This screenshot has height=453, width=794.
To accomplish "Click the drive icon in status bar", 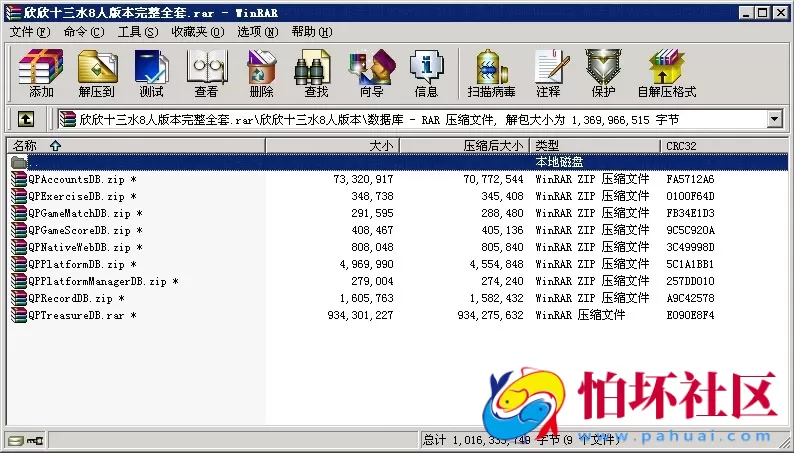I will (16, 441).
